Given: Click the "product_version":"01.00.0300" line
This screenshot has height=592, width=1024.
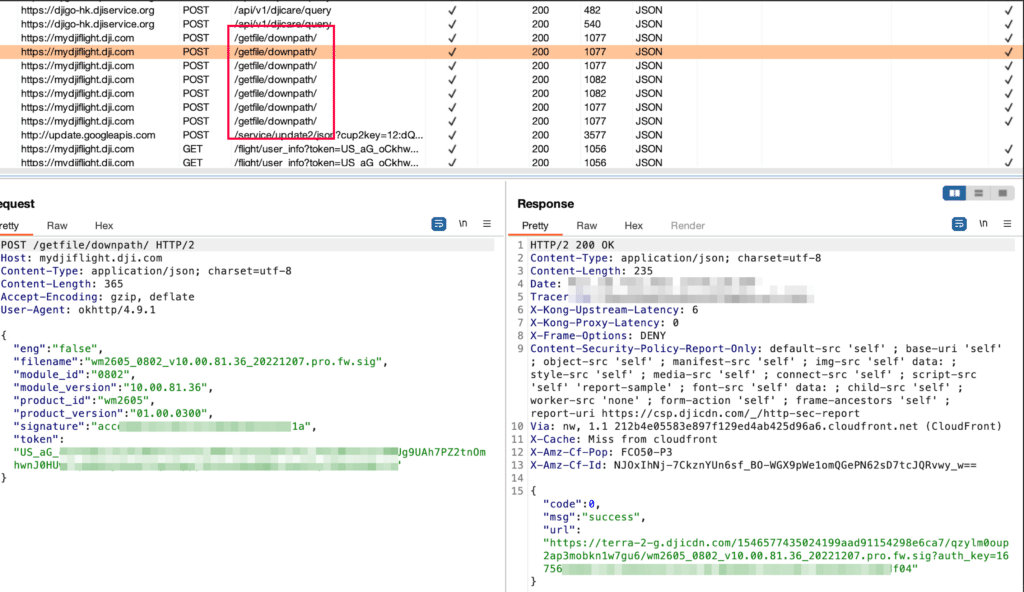Looking at the screenshot, I should pos(113,414).
